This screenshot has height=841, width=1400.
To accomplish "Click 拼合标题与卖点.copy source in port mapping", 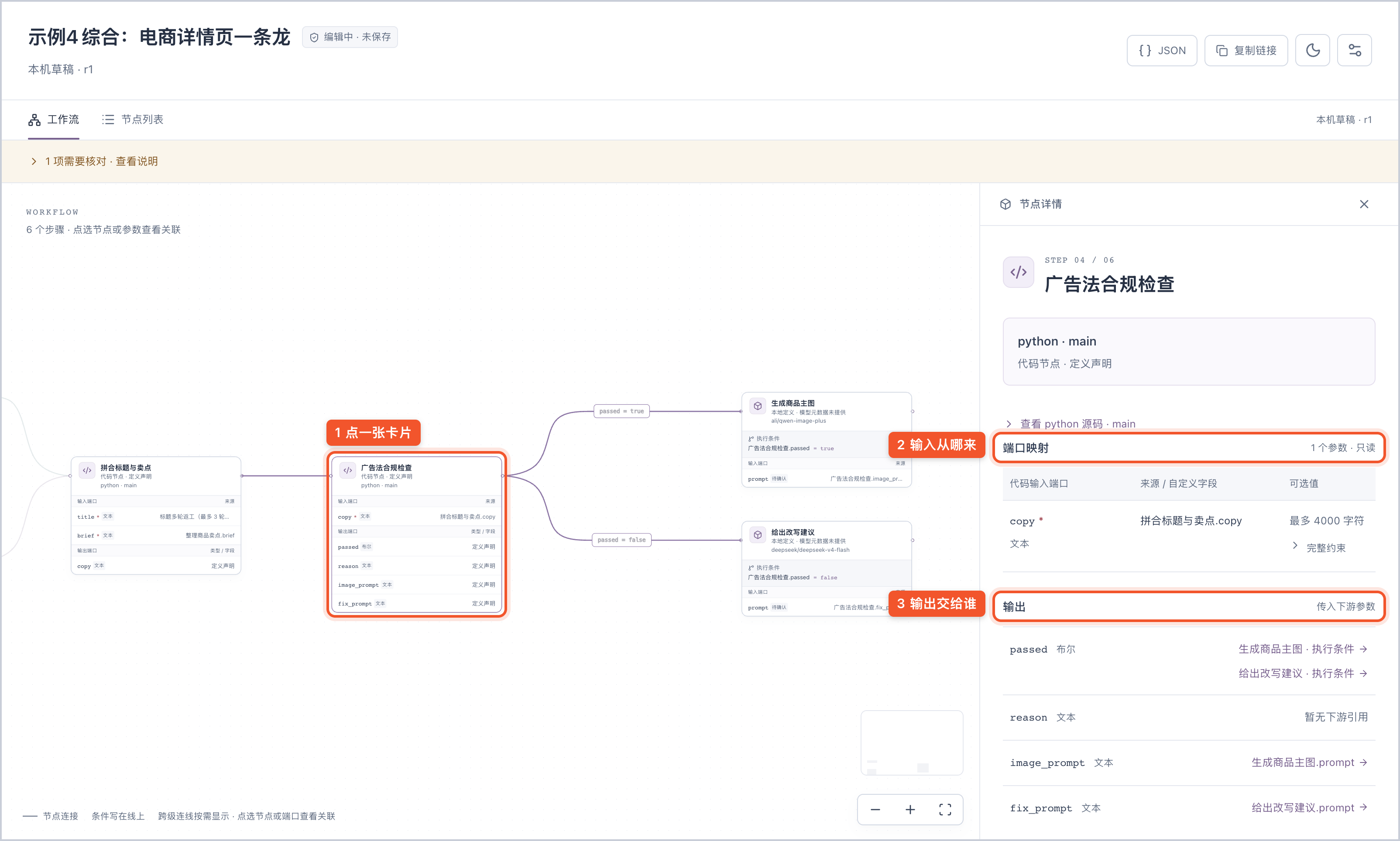I will pos(1190,520).
